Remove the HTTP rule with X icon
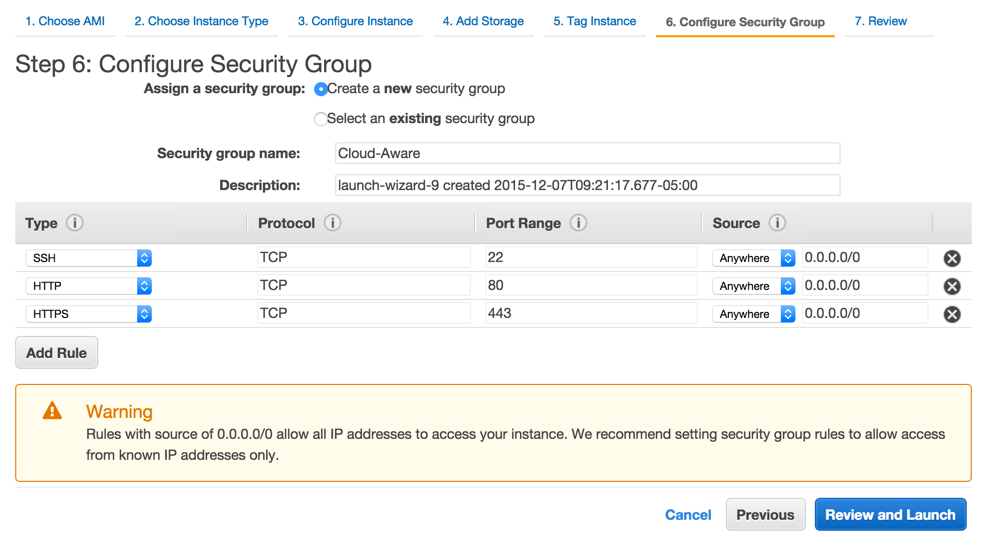Image resolution: width=981 pixels, height=545 pixels. 952,286
